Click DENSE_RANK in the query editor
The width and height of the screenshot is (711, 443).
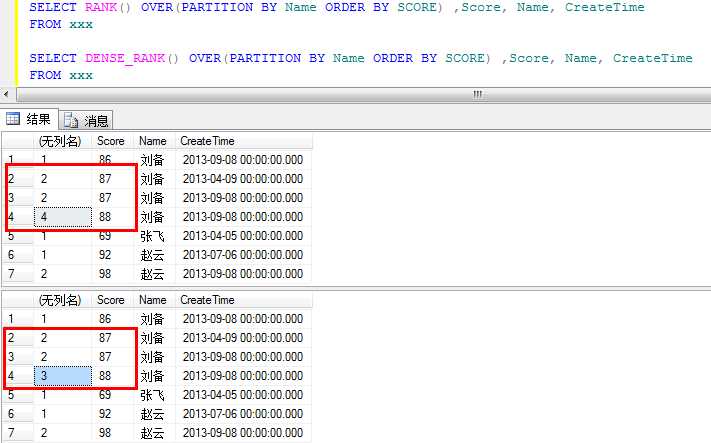(125, 58)
